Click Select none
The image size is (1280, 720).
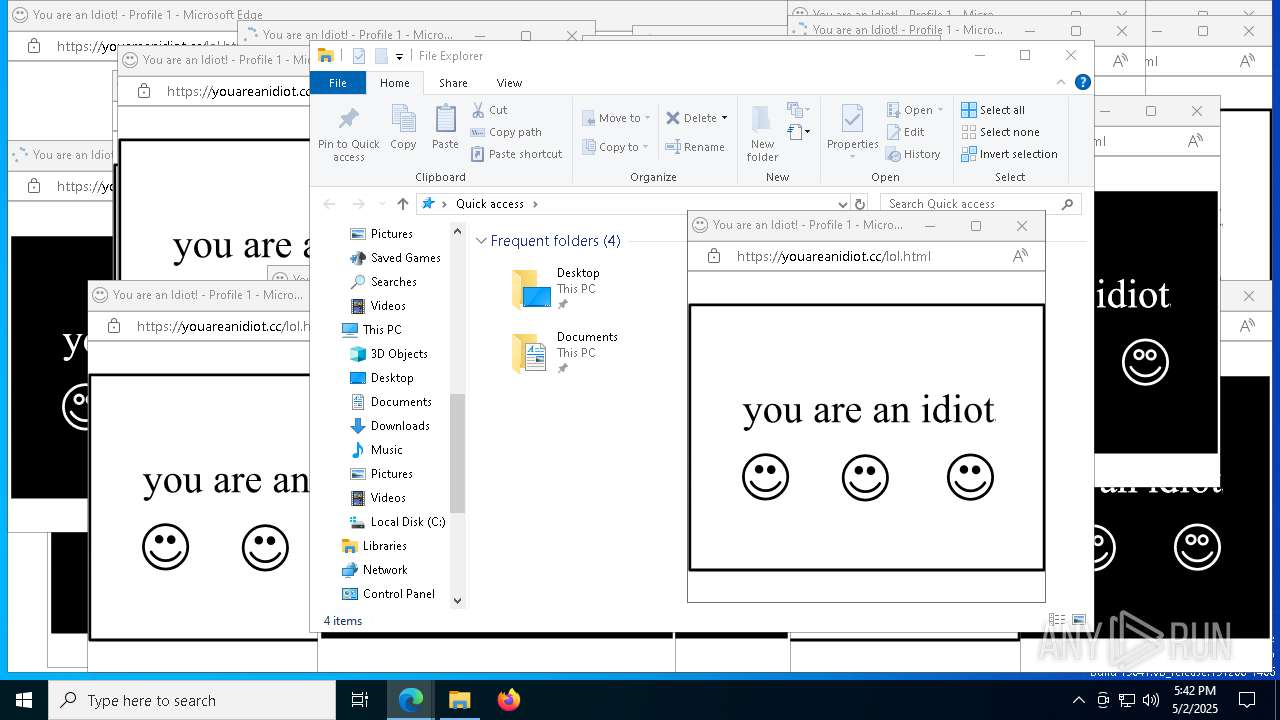1000,132
